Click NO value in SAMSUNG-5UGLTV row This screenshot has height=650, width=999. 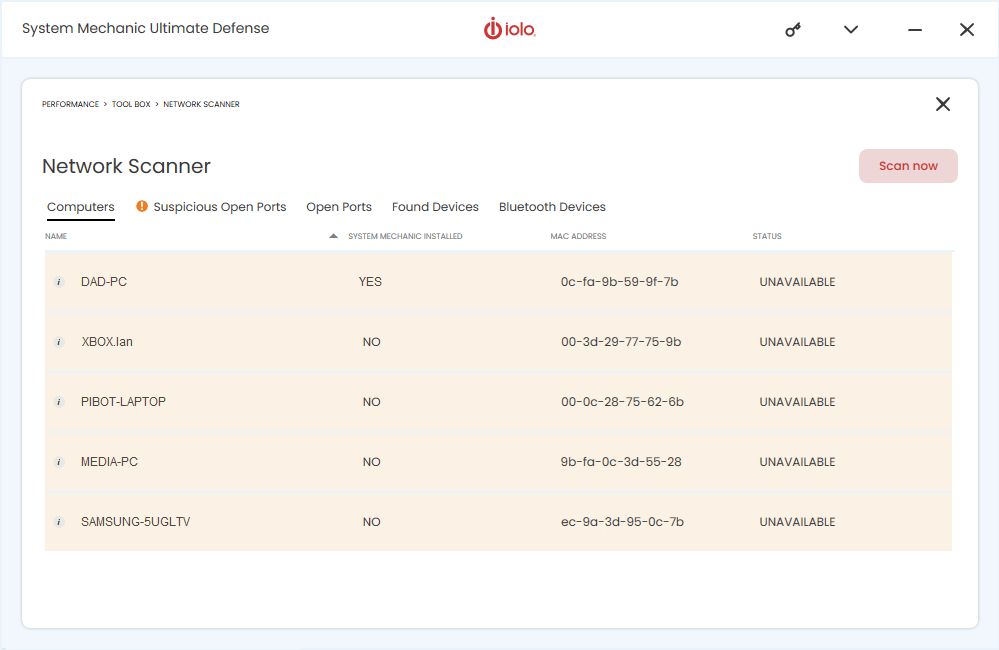click(x=371, y=521)
